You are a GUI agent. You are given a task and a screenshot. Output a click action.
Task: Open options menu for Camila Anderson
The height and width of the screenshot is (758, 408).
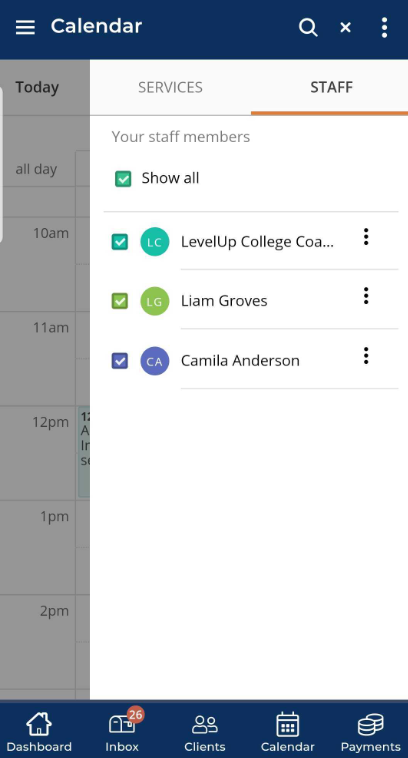(366, 356)
